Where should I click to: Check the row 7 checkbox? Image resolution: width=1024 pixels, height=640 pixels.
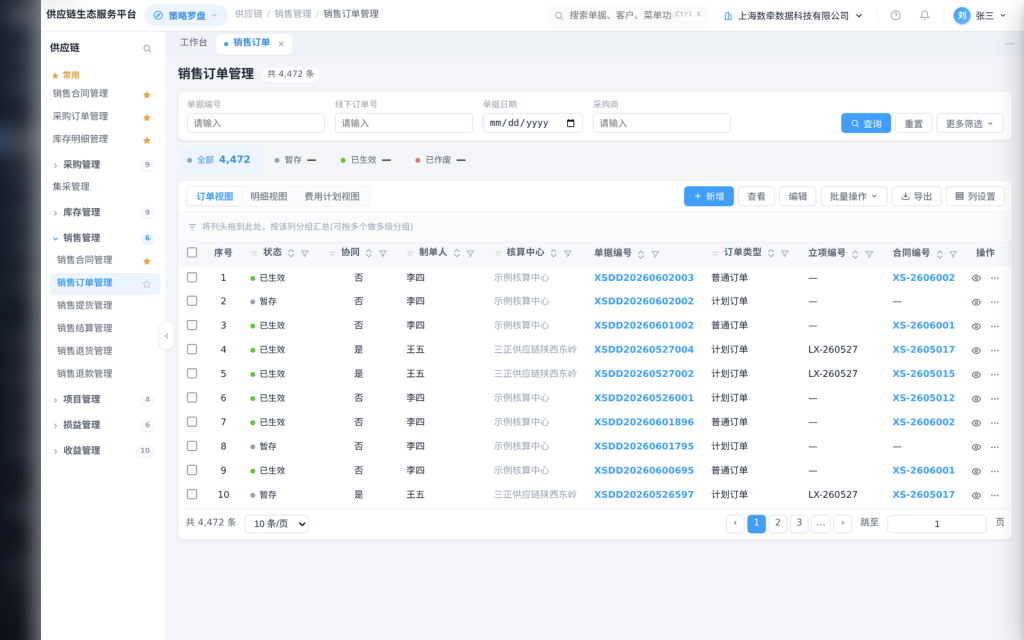(192, 422)
